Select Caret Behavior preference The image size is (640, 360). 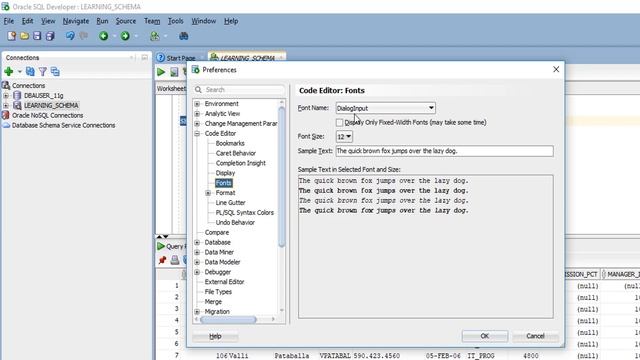[x=236, y=153]
